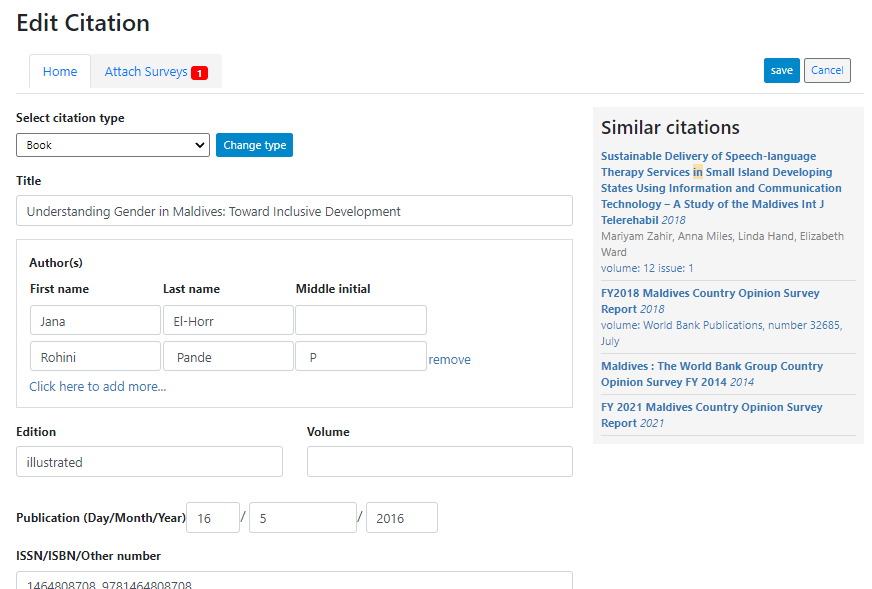Open FY2018 Maldives Country Opinion Survey Report

[x=710, y=301]
